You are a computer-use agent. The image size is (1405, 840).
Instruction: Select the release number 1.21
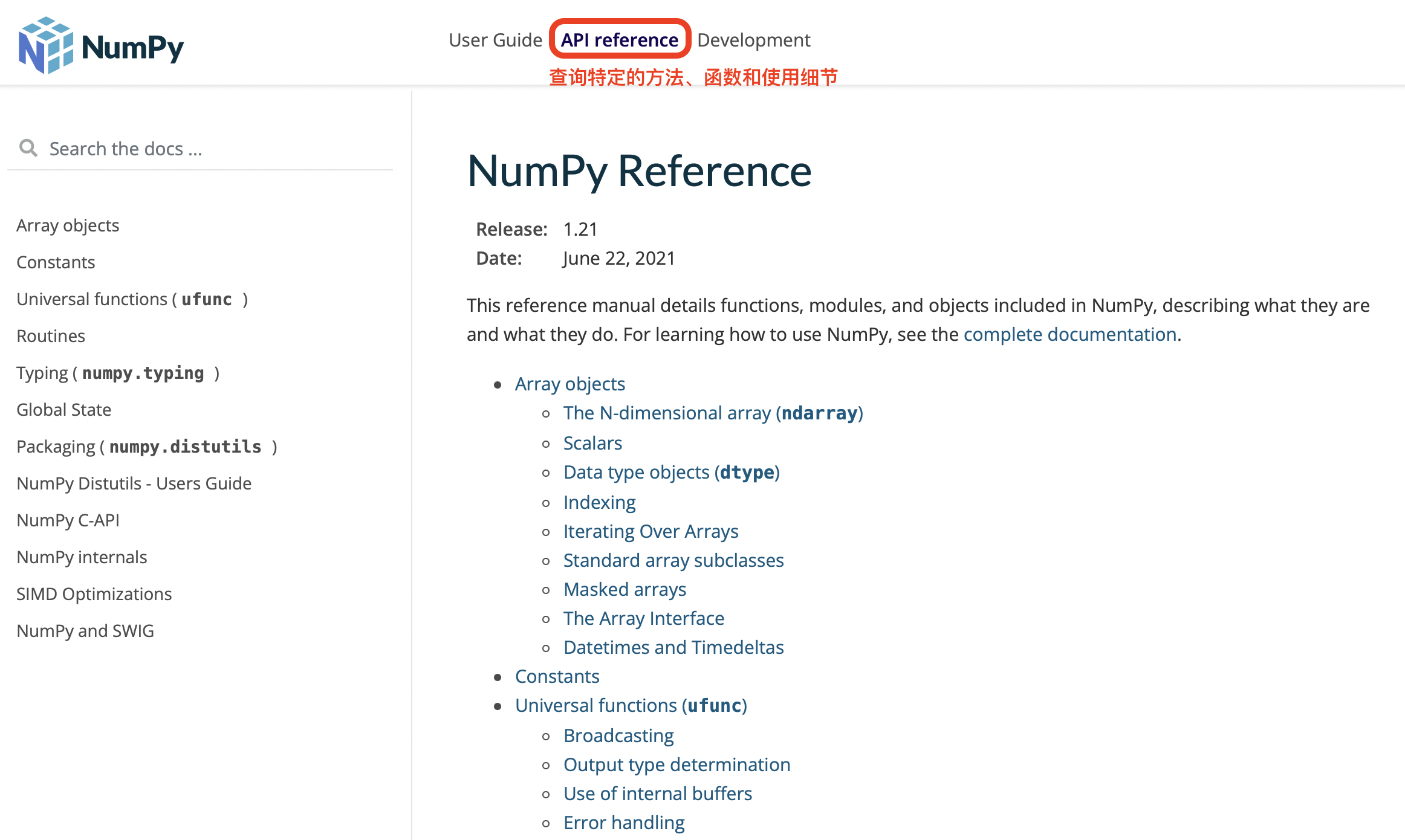pos(580,229)
